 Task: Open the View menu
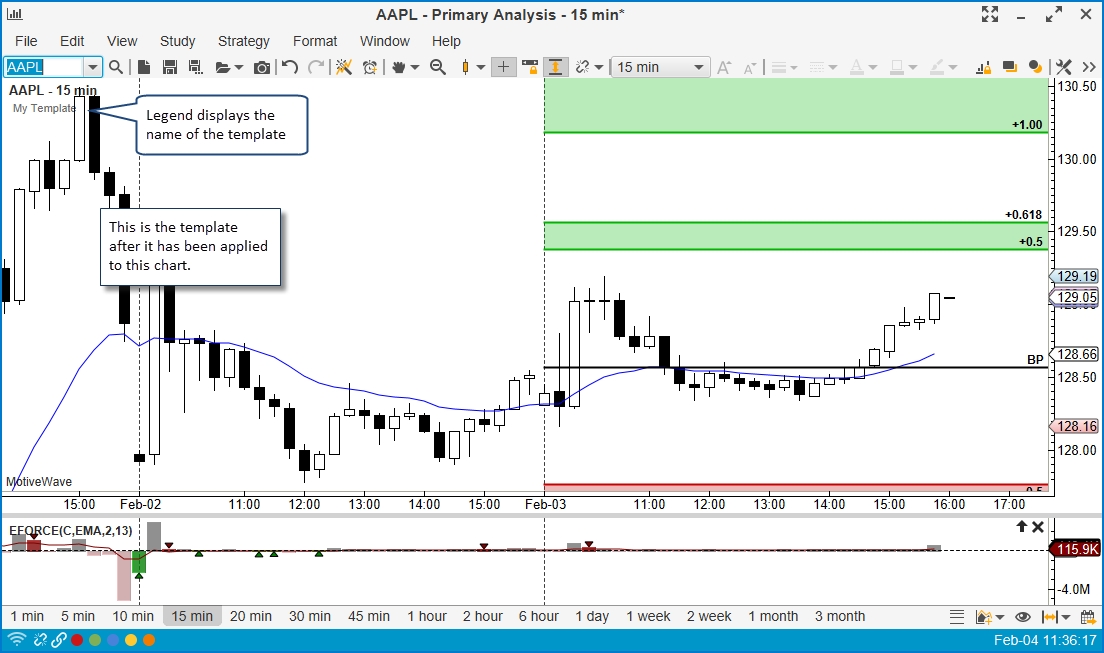(x=122, y=41)
